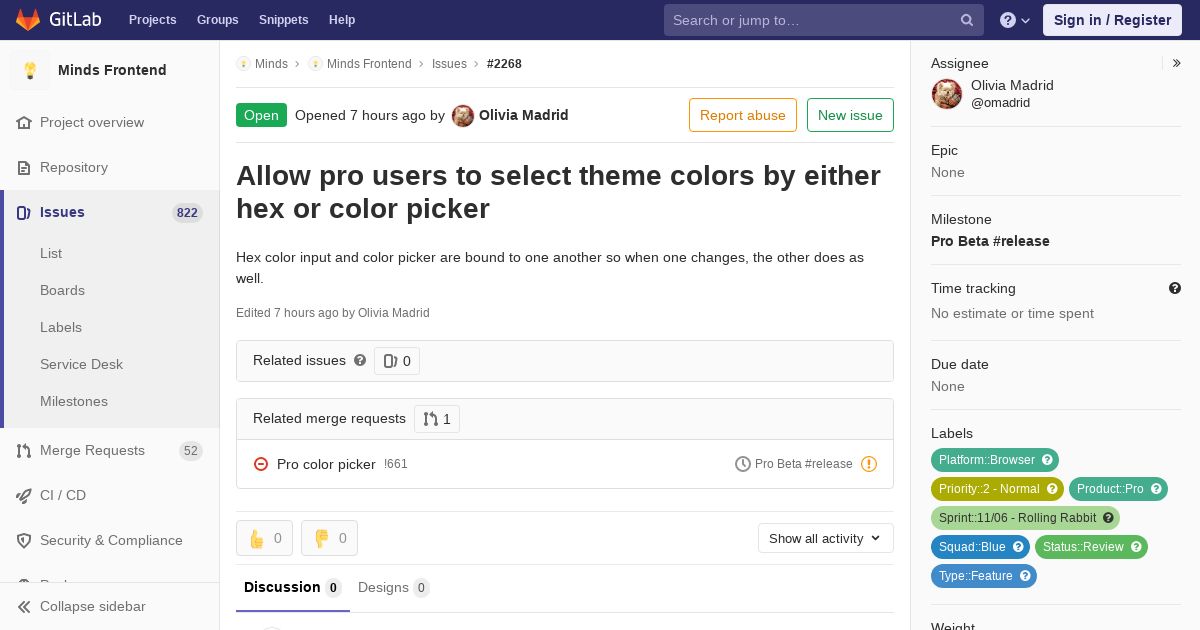The image size is (1200, 630).
Task: Click merge request warning status icon
Action: coord(869,464)
